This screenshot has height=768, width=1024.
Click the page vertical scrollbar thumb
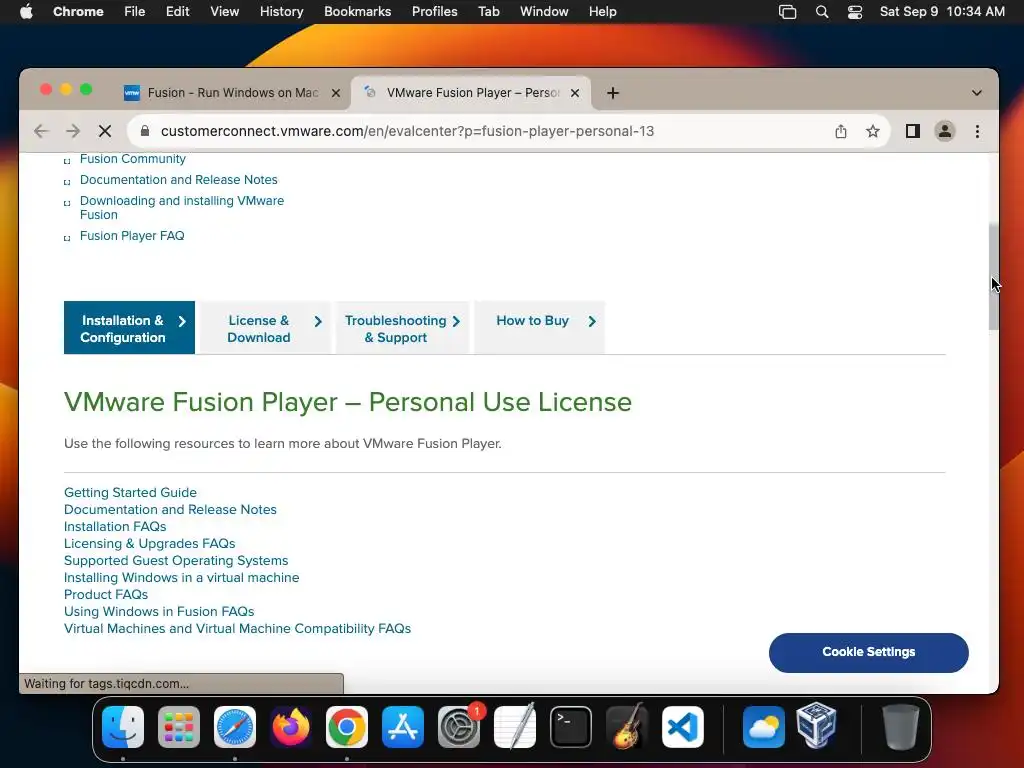[x=993, y=276]
